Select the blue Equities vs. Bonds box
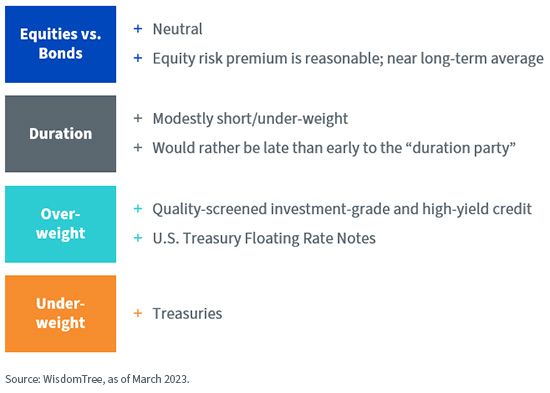The height and width of the screenshot is (393, 550). pyautogui.click(x=60, y=44)
